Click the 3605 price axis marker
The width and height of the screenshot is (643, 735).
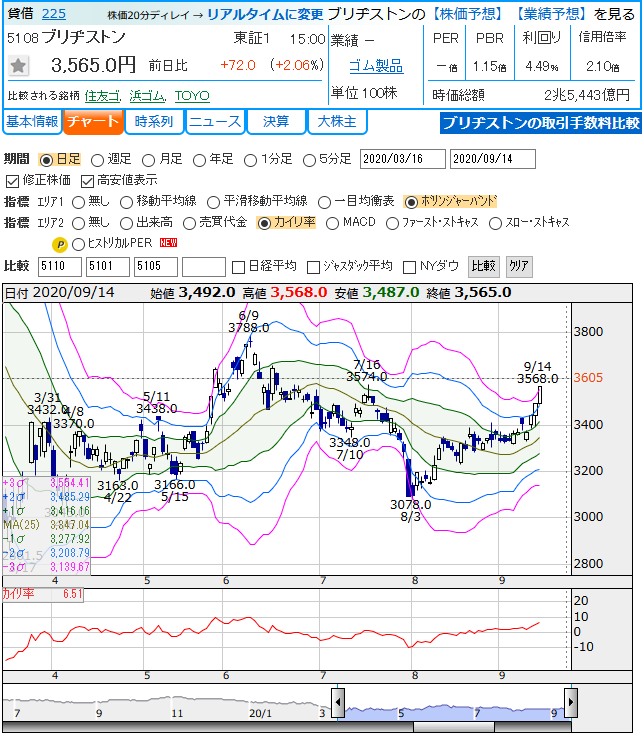588,378
